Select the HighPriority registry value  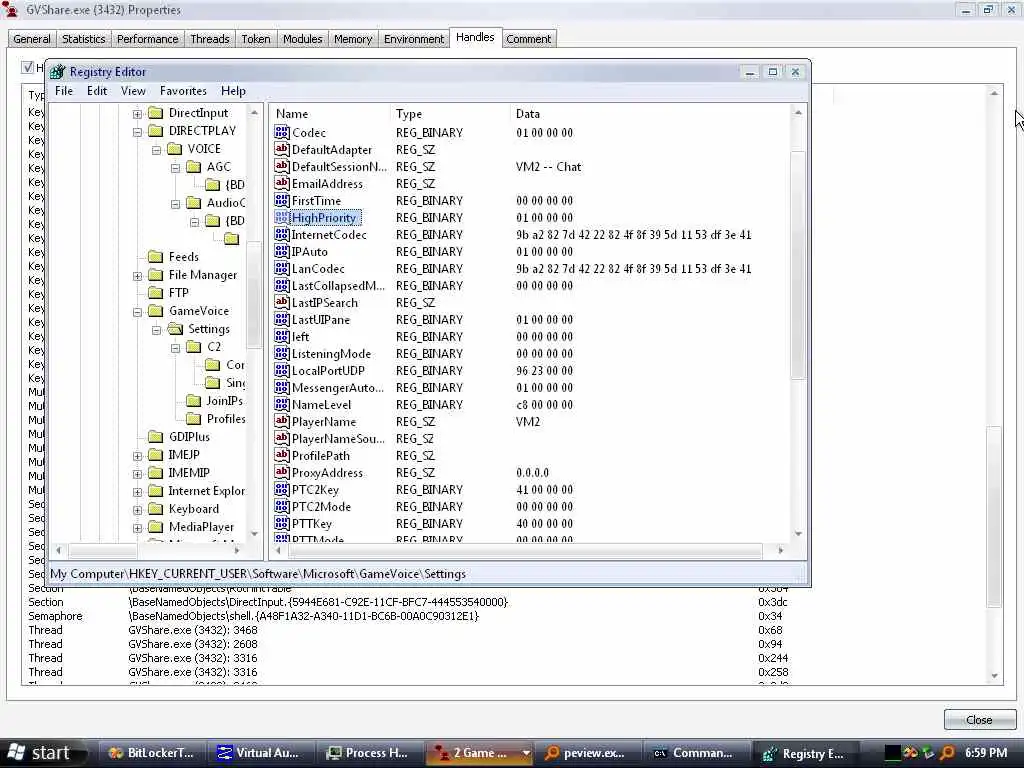(x=325, y=217)
